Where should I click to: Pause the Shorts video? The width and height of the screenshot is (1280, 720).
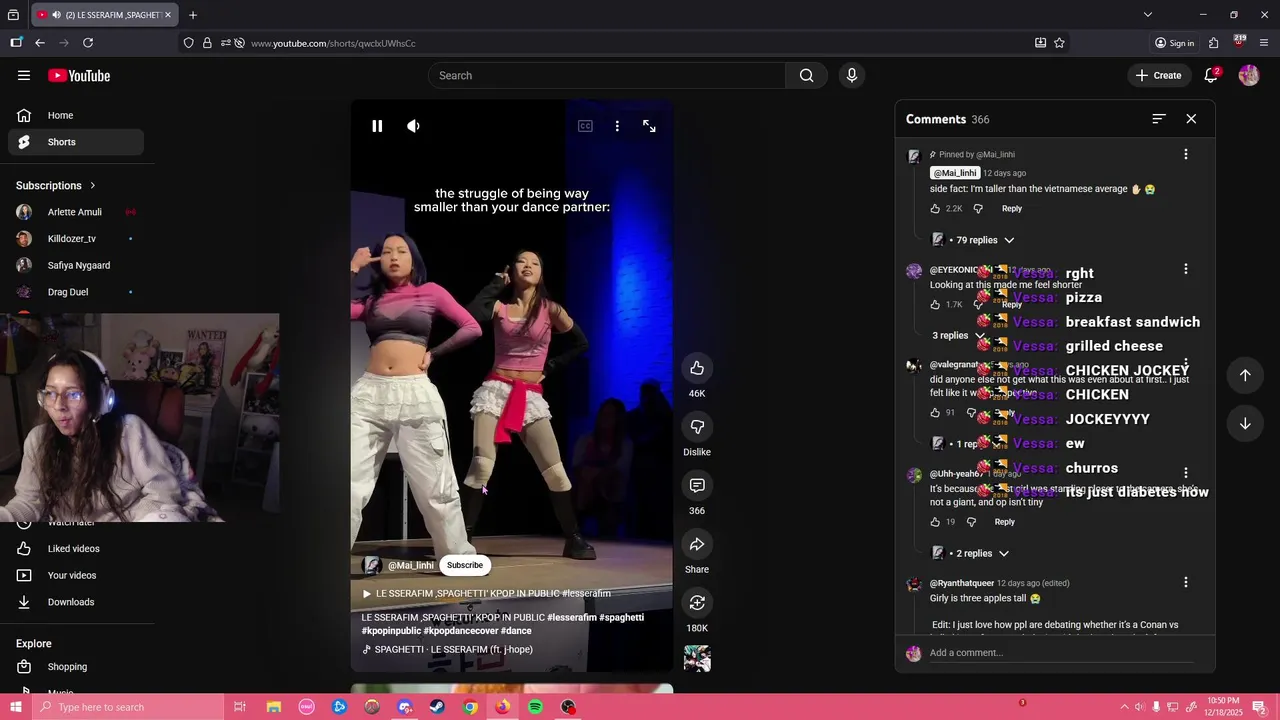(377, 126)
